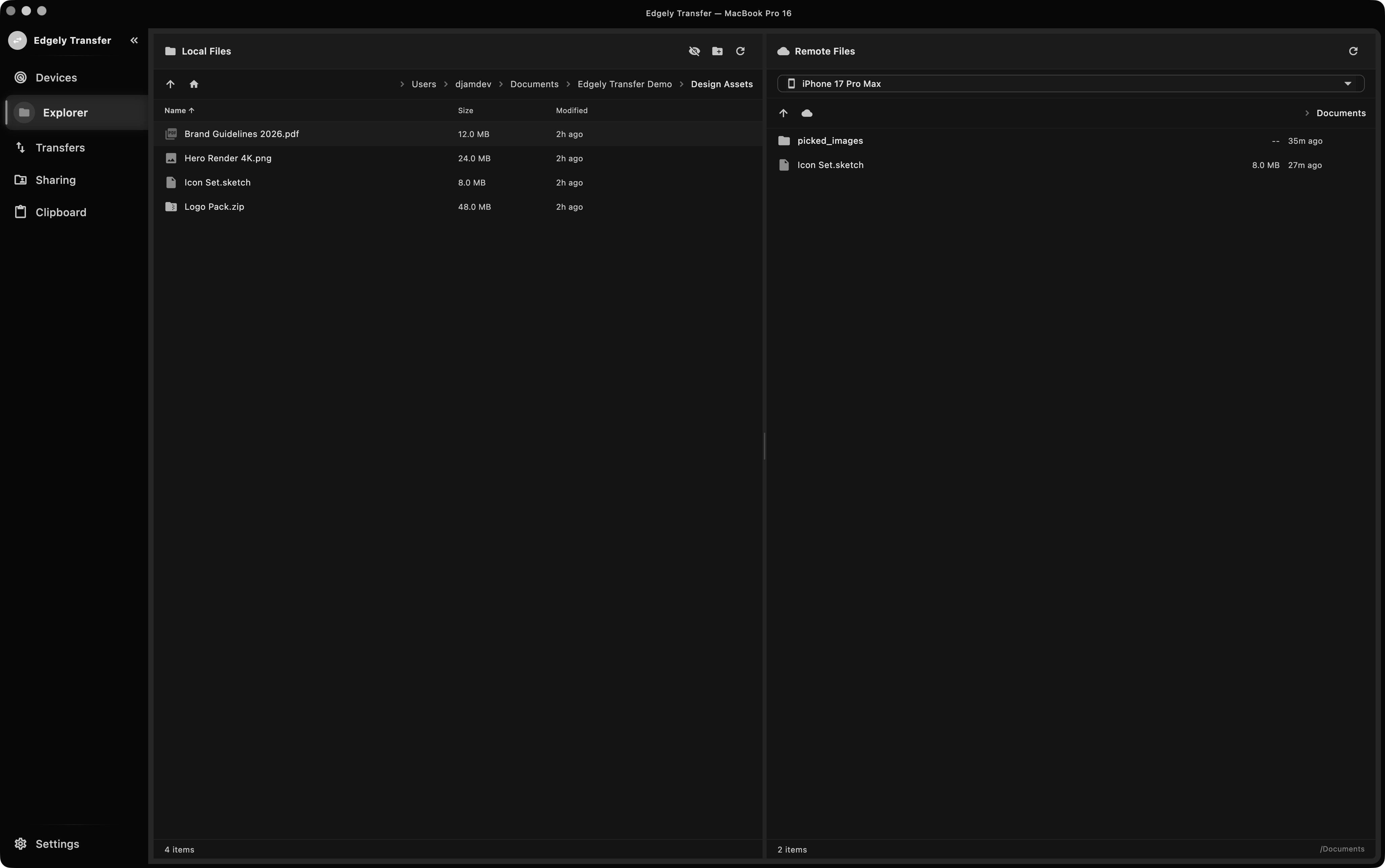Click the remote Documents breadcrumb
Image resolution: width=1385 pixels, height=868 pixels.
coord(1341,113)
